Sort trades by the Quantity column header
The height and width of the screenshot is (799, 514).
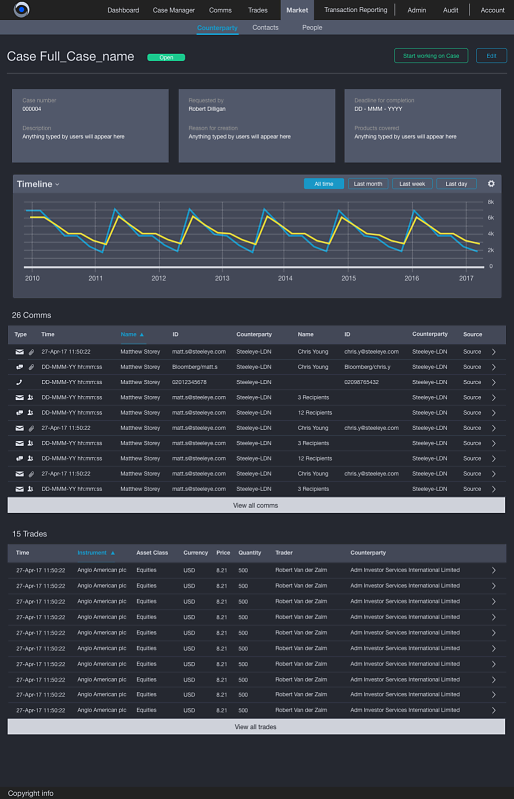pos(250,553)
